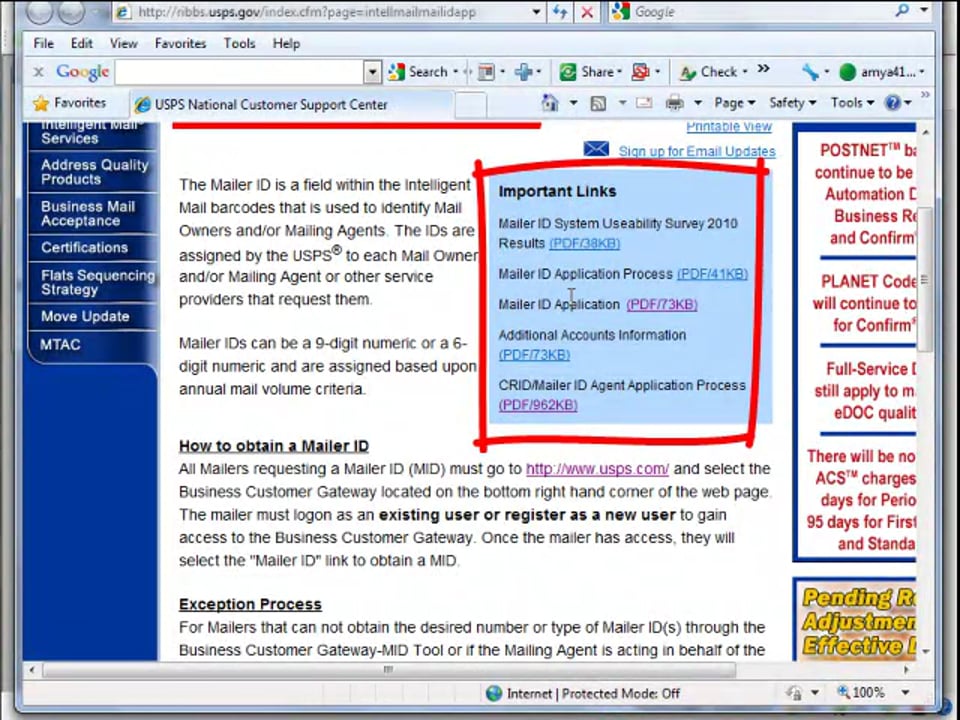Open the Tools menu in menu bar
This screenshot has height=720, width=960.
pos(239,43)
